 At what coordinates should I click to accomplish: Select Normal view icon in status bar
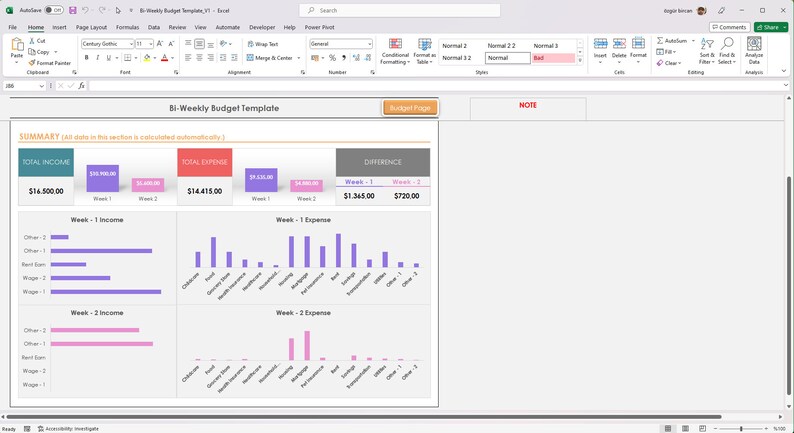[x=668, y=428]
